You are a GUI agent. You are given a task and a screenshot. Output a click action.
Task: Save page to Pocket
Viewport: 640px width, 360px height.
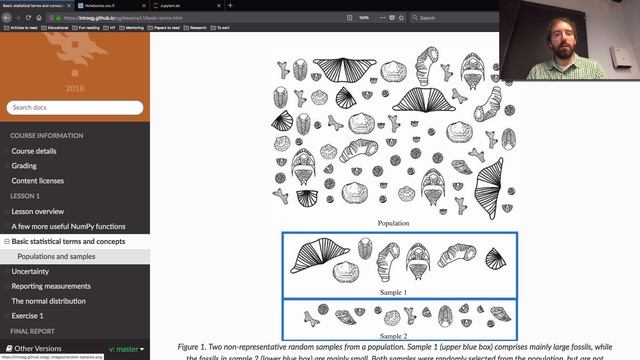click(x=392, y=18)
